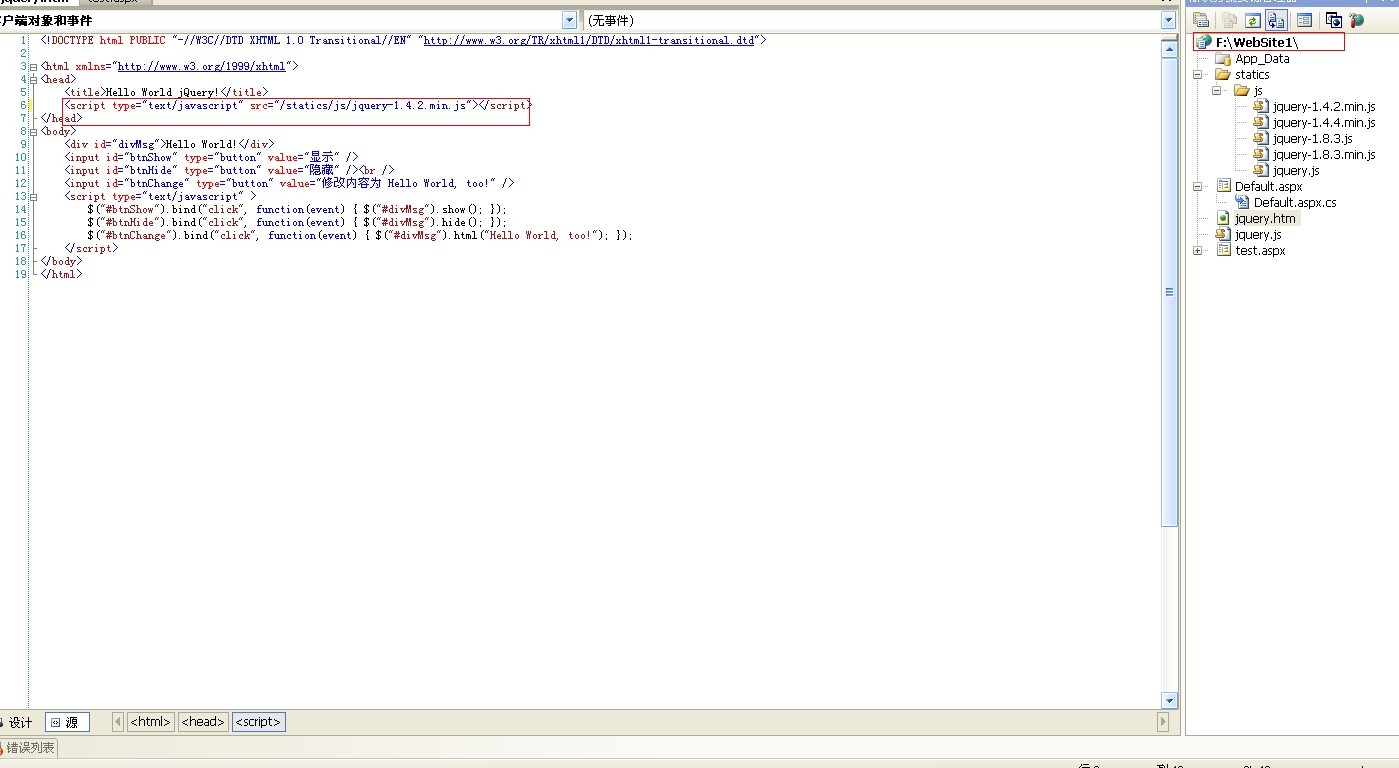Open the (无事件) events dropdown
1399x768 pixels.
(1168, 20)
